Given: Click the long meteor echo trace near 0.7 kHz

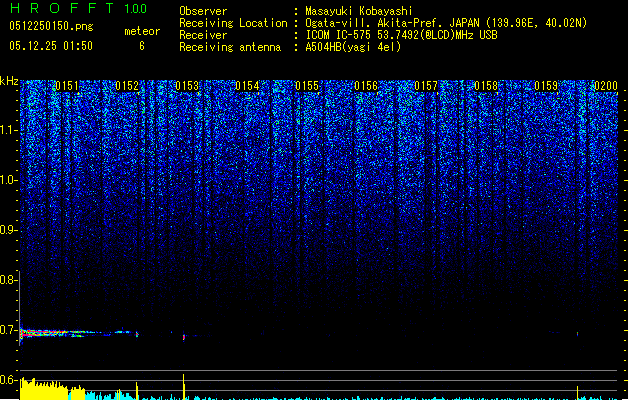Looking at the screenshot, I should pos(79,333).
